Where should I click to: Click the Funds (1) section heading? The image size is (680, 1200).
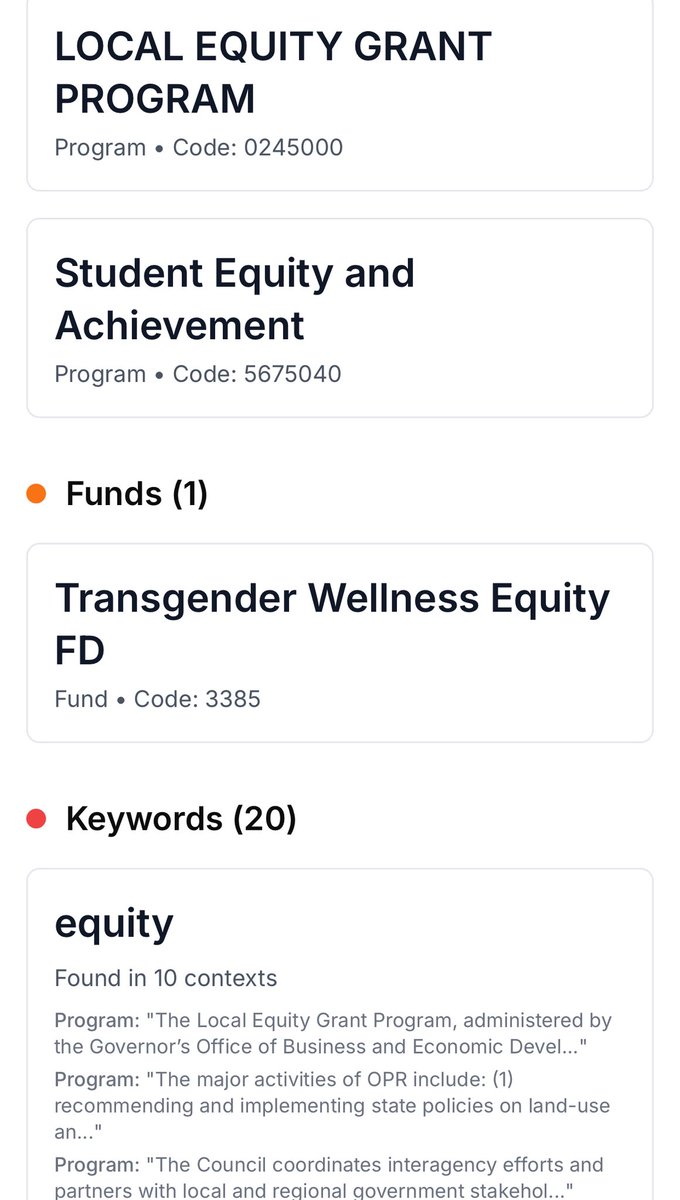tap(137, 494)
